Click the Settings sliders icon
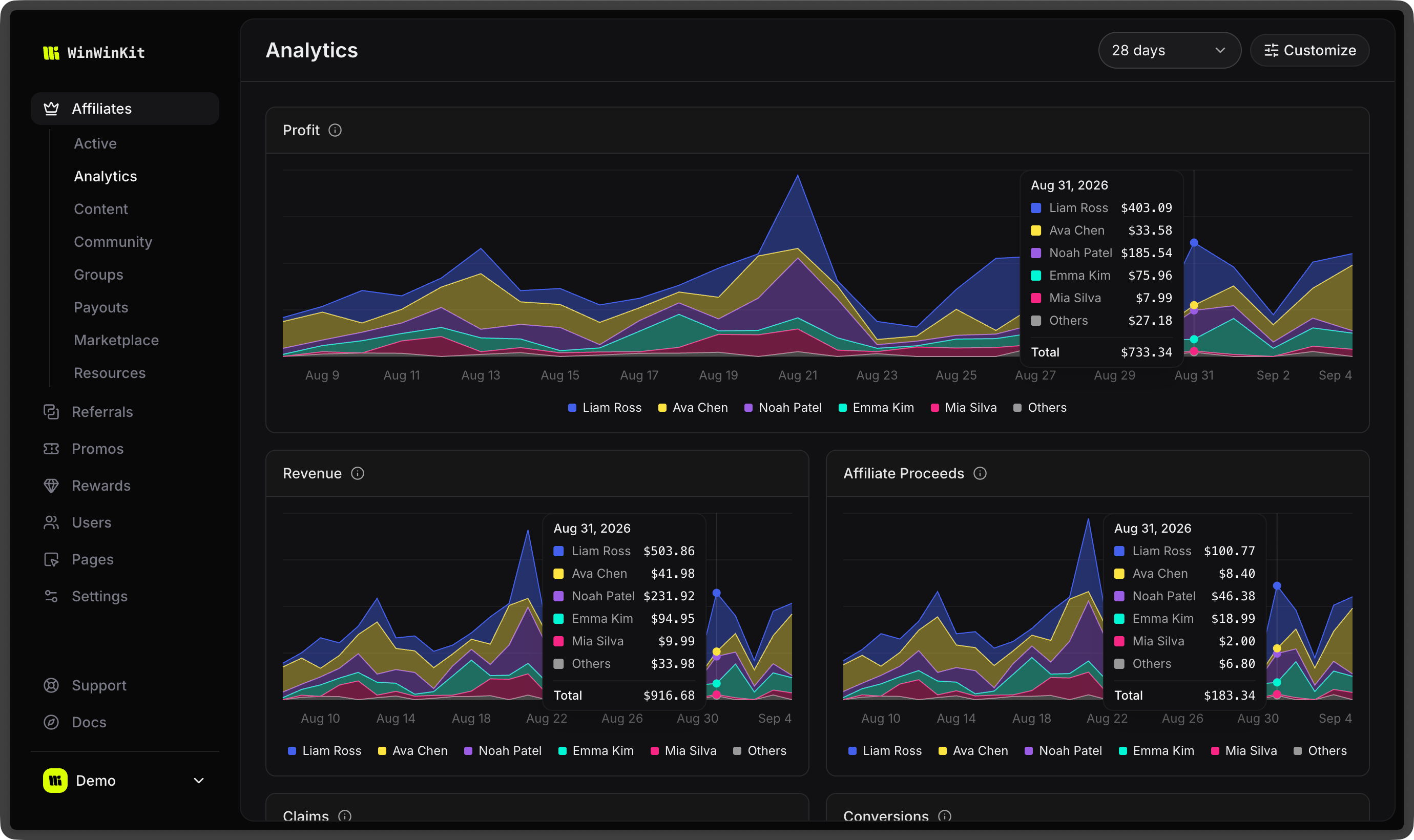 pyautogui.click(x=52, y=596)
